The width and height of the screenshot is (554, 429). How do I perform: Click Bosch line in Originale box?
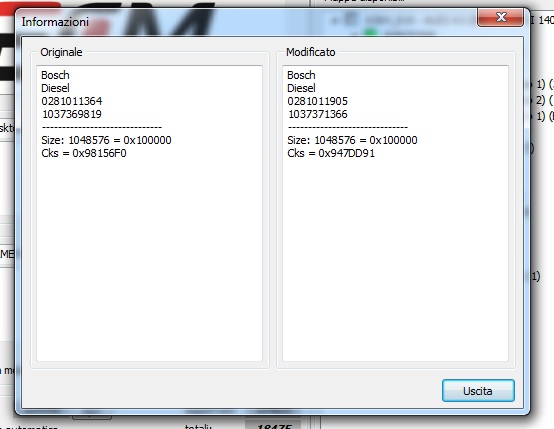[55, 75]
